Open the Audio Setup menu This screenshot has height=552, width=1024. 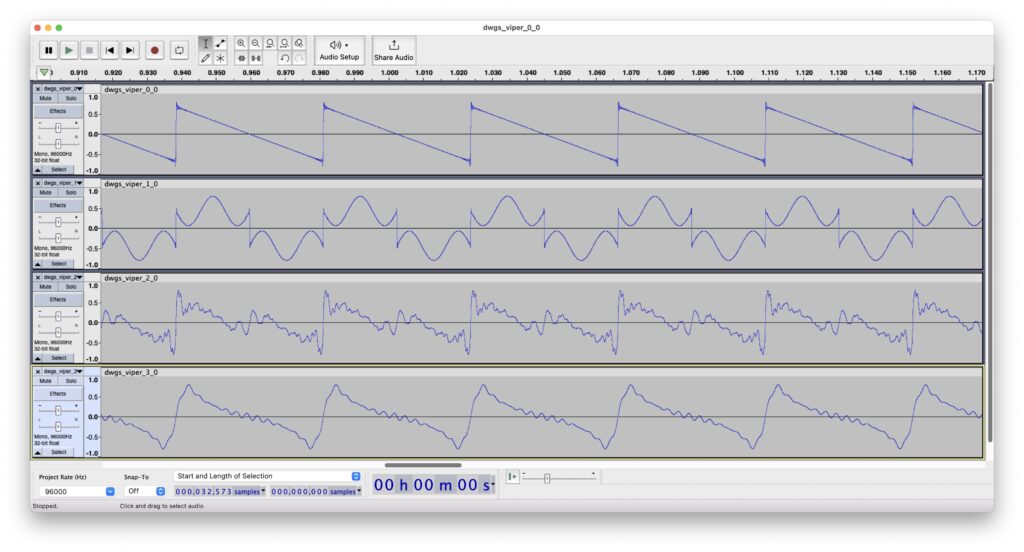click(x=339, y=50)
